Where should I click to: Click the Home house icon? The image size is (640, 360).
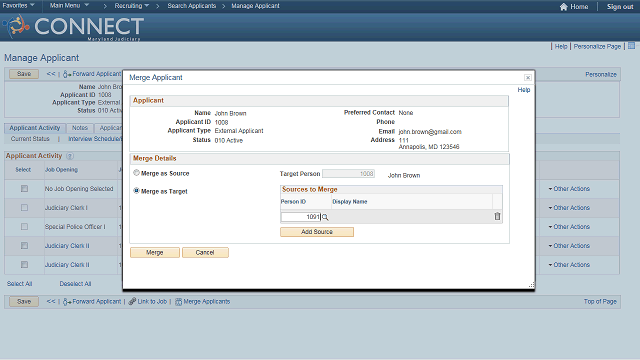pyautogui.click(x=564, y=7)
